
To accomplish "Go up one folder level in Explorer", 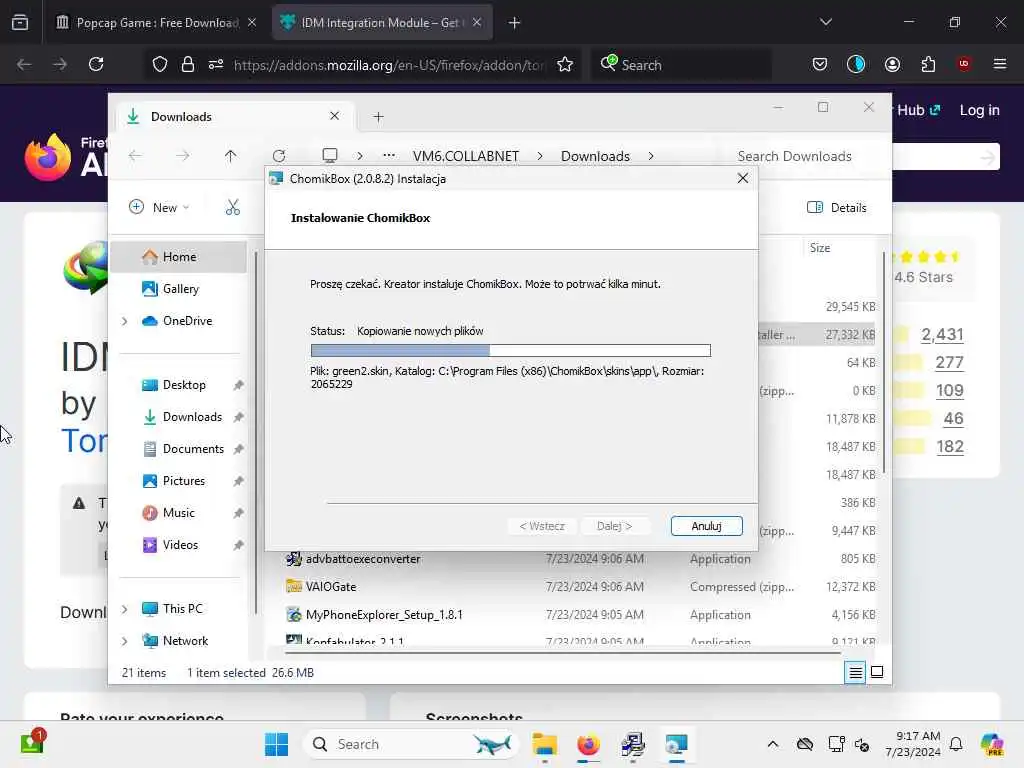I will click(x=231, y=155).
